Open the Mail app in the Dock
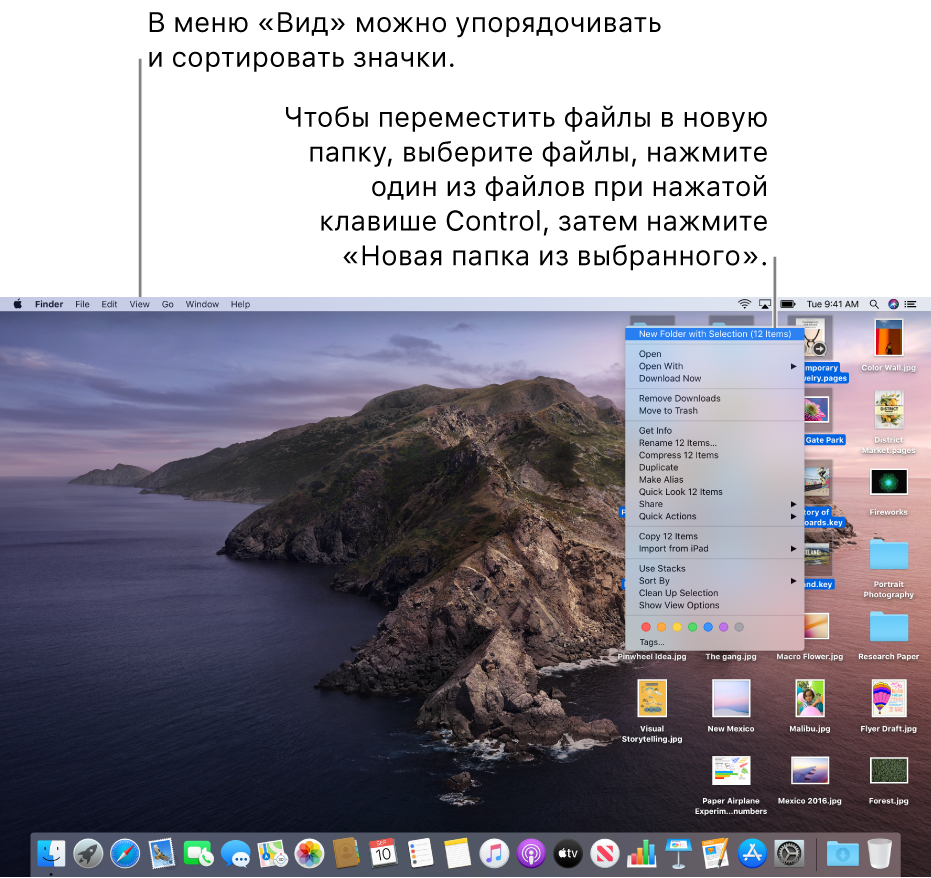The width and height of the screenshot is (931, 878). point(162,854)
